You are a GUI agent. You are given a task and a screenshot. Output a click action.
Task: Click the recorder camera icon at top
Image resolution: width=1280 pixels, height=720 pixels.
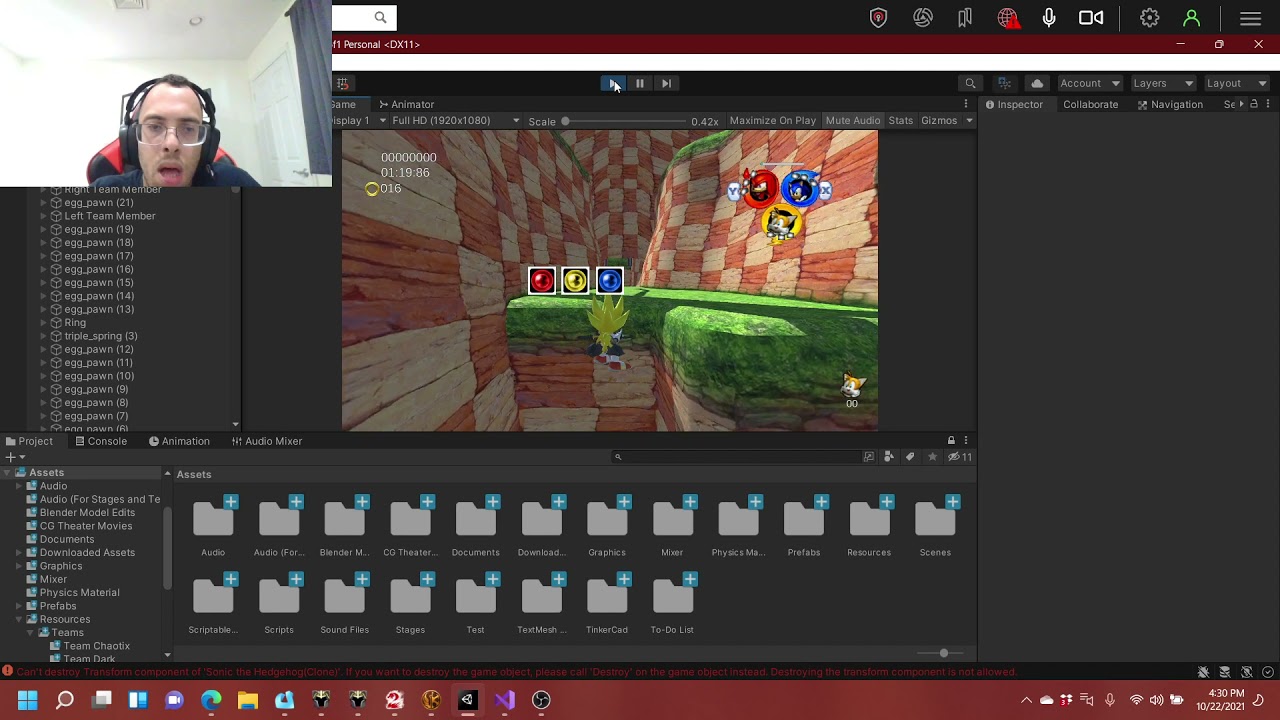pos(1091,18)
